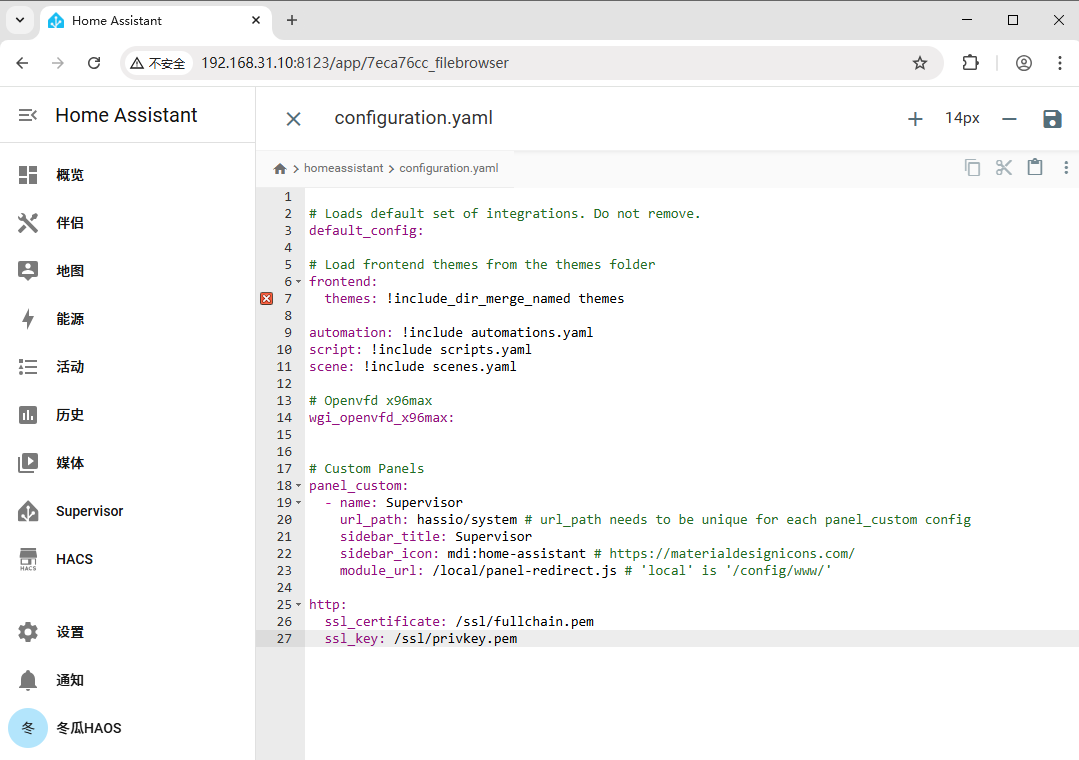Click the wgi_openvfd_x96max: line
Image resolution: width=1079 pixels, height=760 pixels.
click(x=381, y=417)
